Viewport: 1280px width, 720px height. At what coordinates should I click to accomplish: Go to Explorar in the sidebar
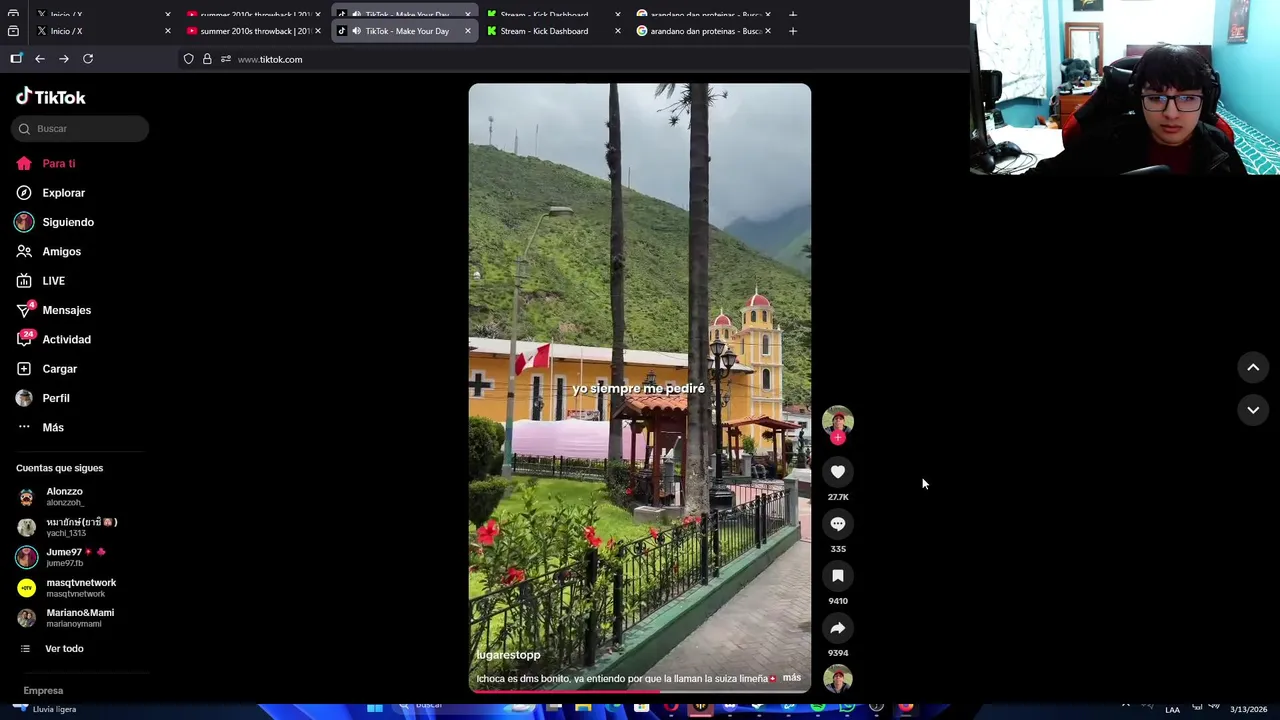point(51,193)
